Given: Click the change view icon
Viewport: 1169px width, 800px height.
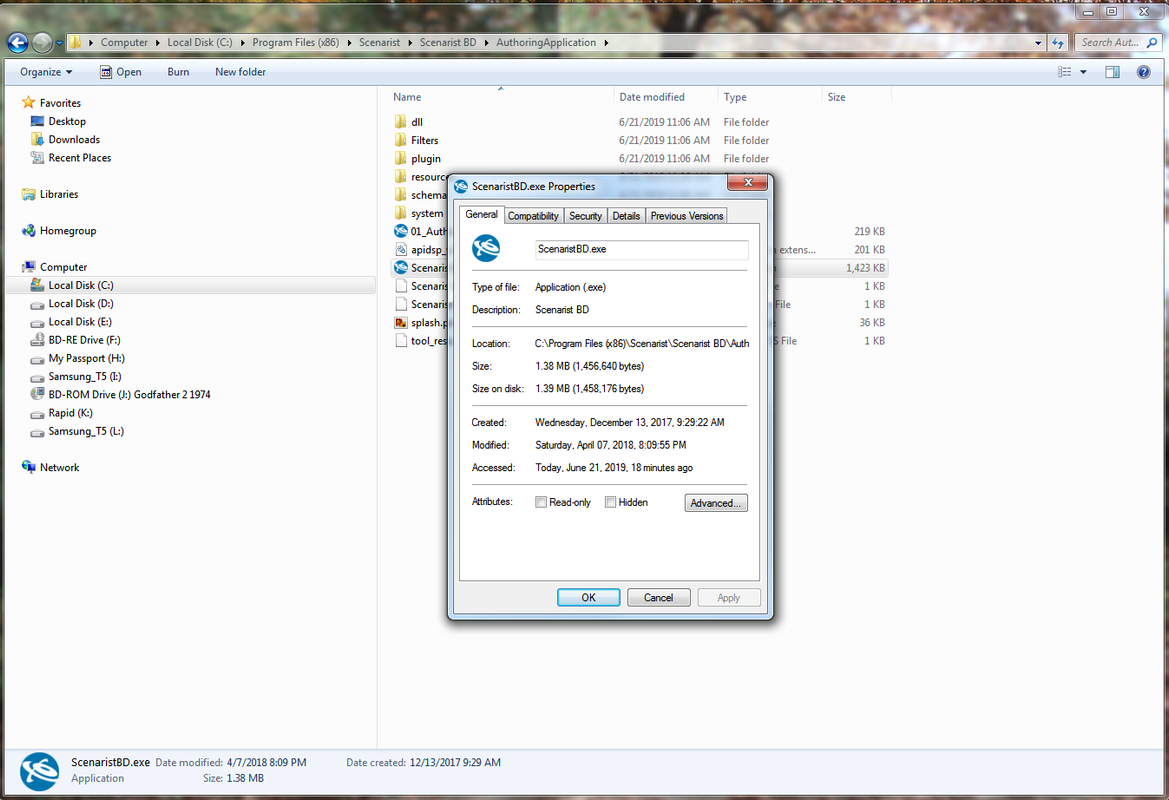Looking at the screenshot, I should [x=1065, y=72].
